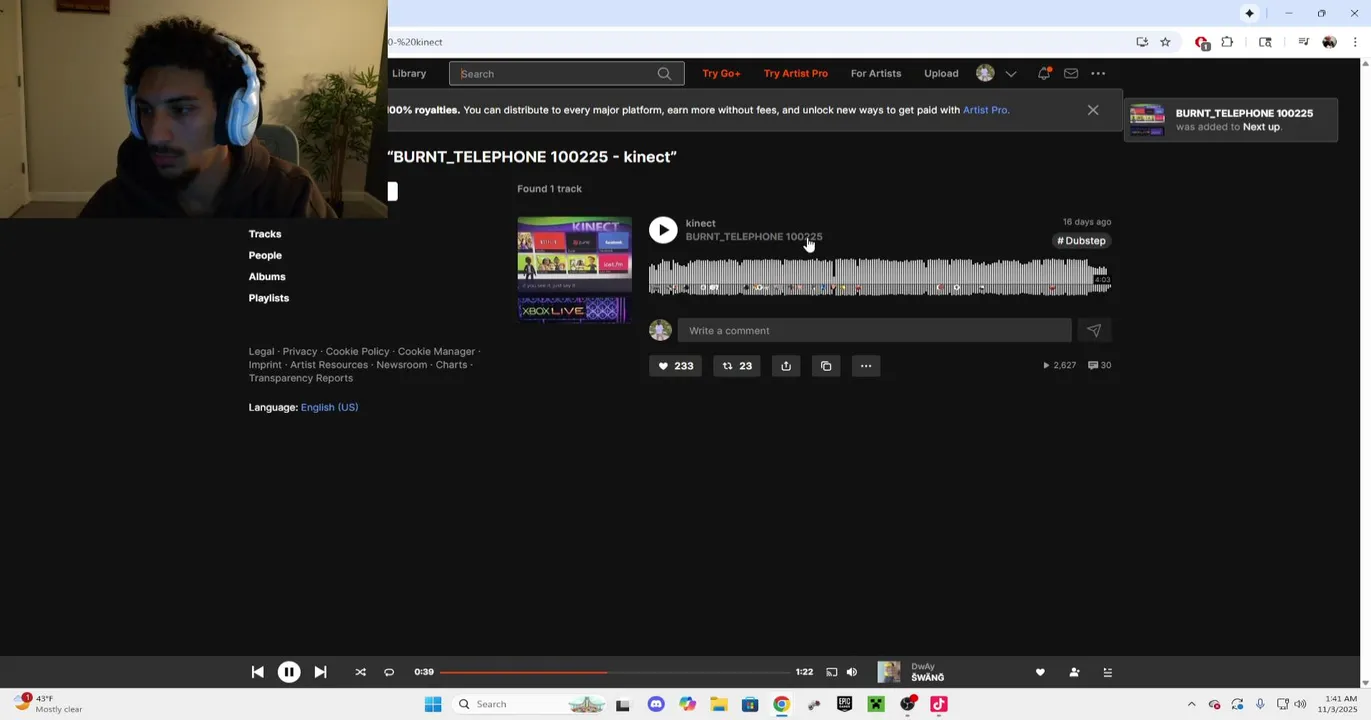Open messages envelope
This screenshot has height=720, width=1371.
(1071, 73)
